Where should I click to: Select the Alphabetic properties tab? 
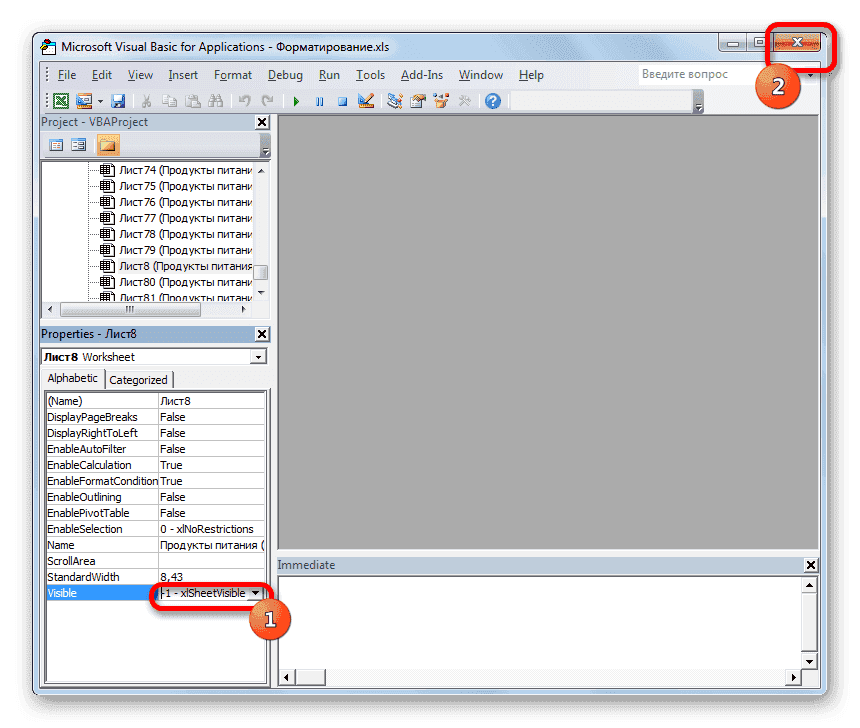click(71, 378)
